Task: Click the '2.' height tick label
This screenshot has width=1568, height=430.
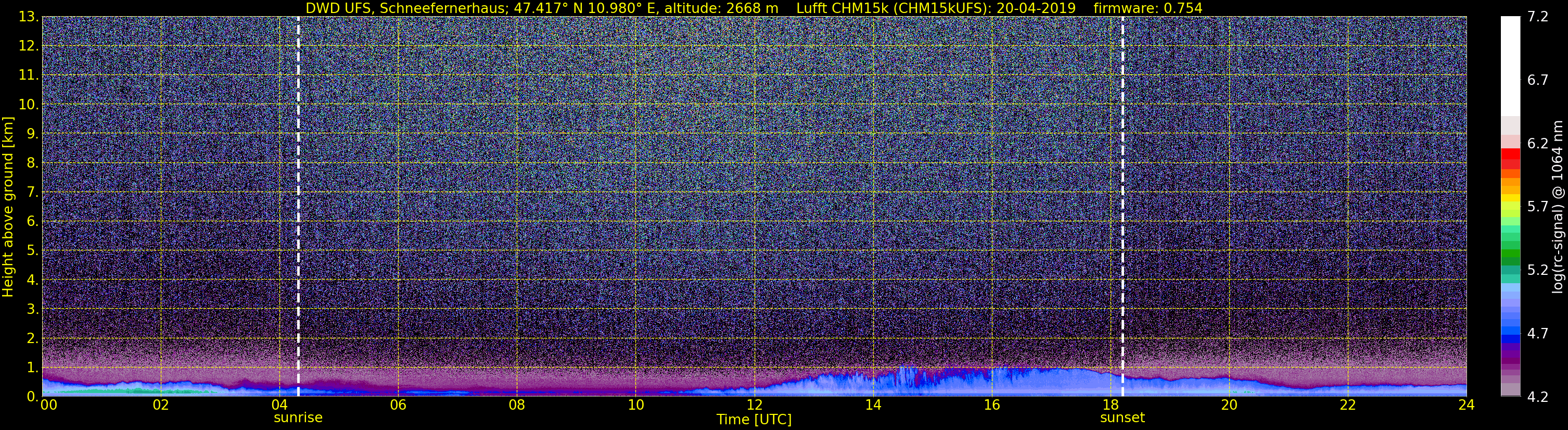Action: click(x=33, y=338)
